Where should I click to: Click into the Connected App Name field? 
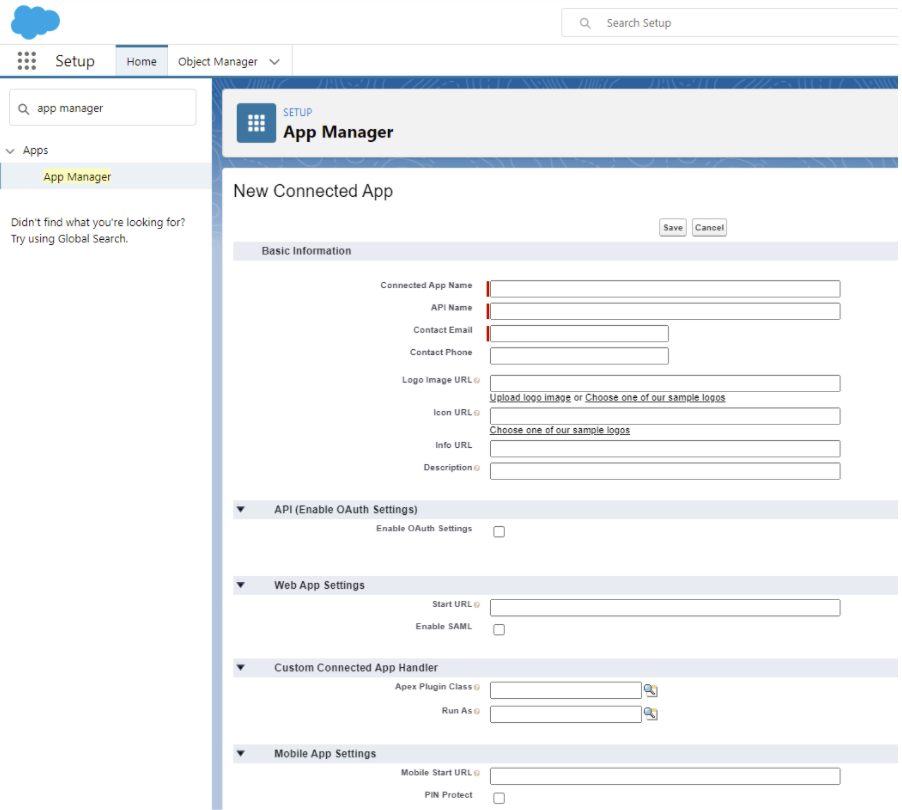pos(665,289)
